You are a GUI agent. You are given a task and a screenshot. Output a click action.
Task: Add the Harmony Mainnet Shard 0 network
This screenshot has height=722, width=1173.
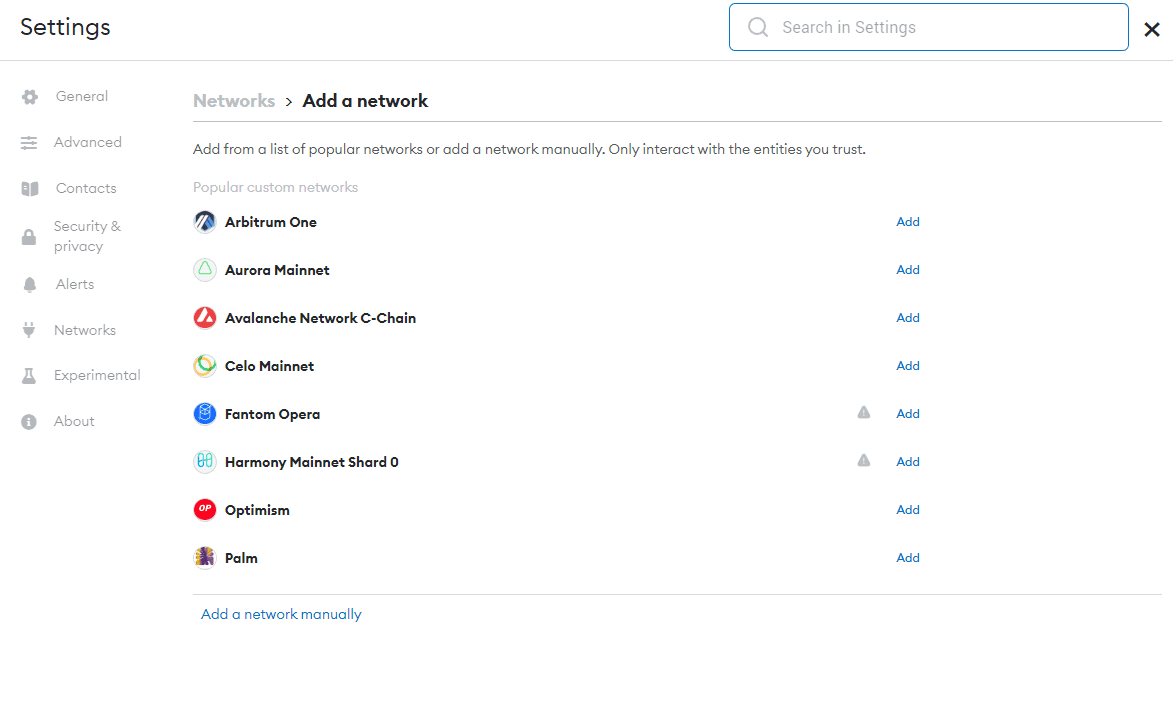pos(908,462)
